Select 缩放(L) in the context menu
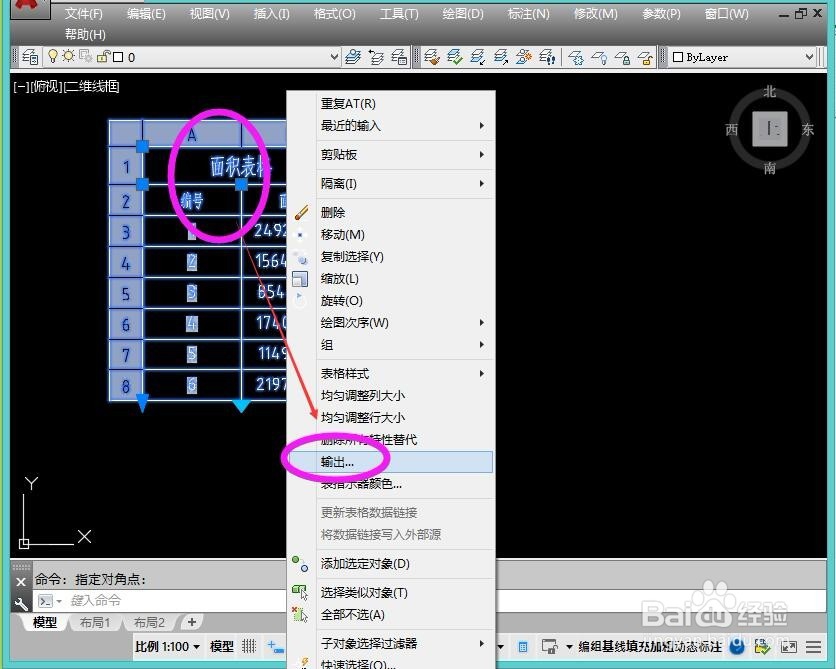 click(x=390, y=279)
